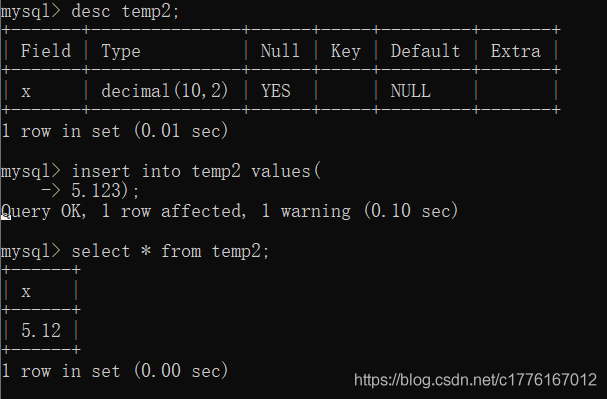
Task: Click the 'desc temp2;' command text
Action: pos(125,11)
